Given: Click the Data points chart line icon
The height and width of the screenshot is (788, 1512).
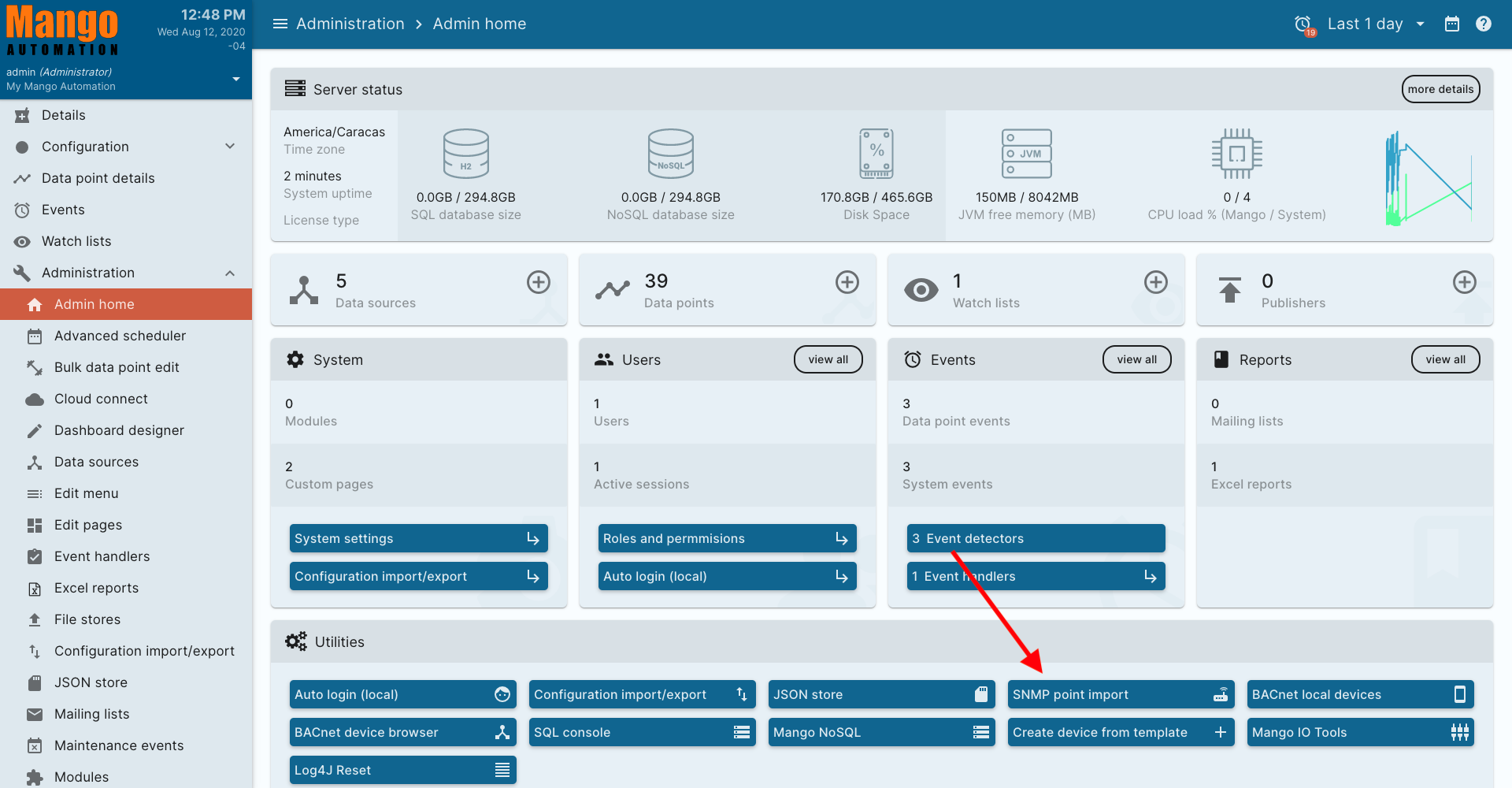Looking at the screenshot, I should click(613, 290).
